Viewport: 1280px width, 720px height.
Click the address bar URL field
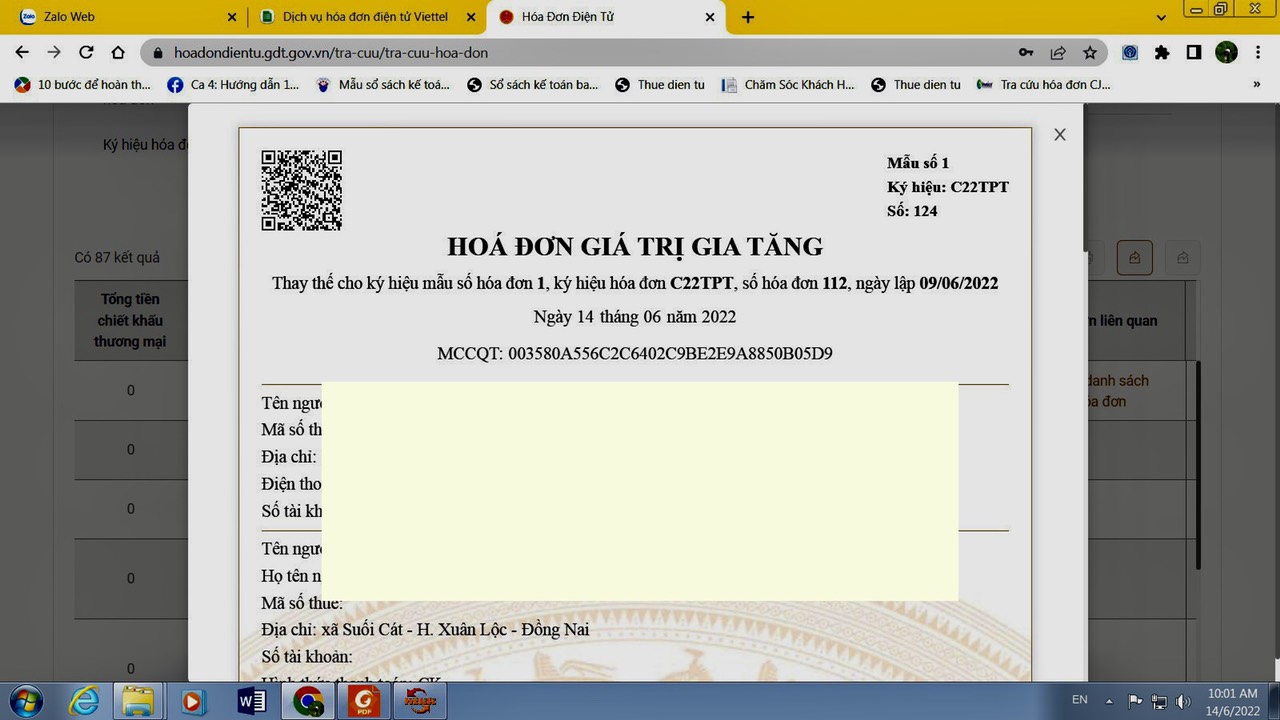coord(580,52)
